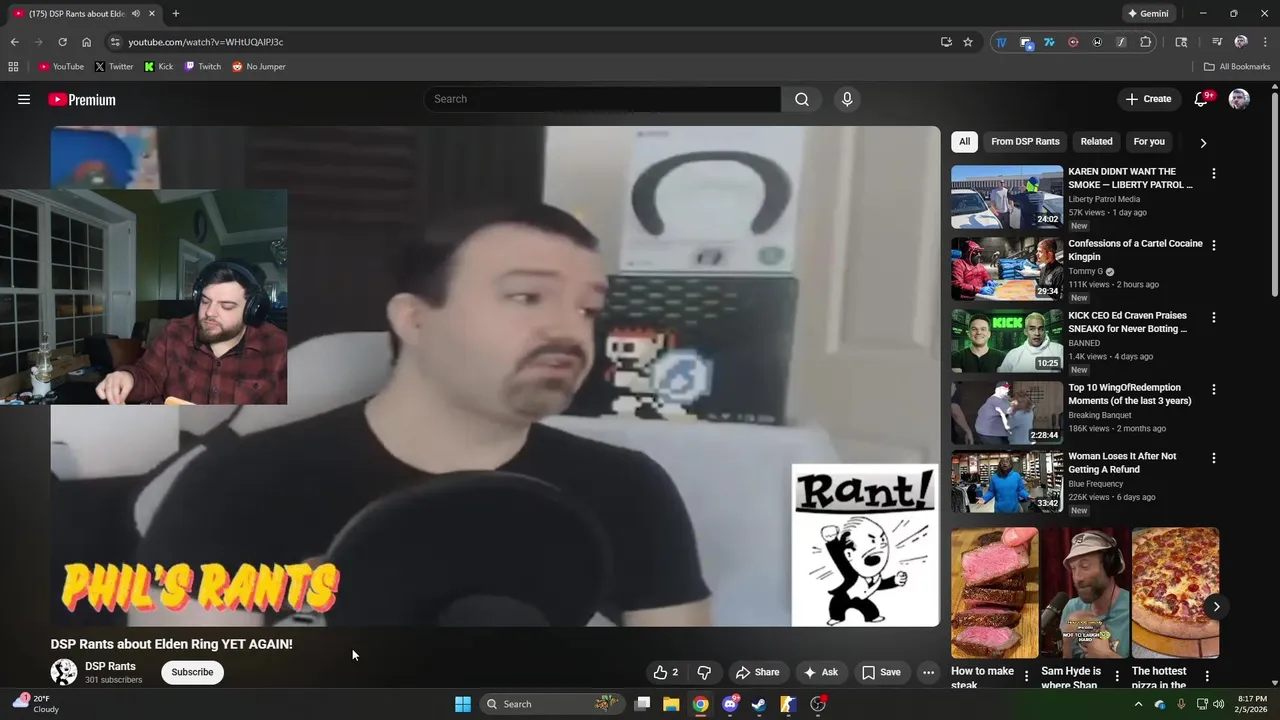Click the address bar URL
1280x720 pixels.
(x=205, y=42)
